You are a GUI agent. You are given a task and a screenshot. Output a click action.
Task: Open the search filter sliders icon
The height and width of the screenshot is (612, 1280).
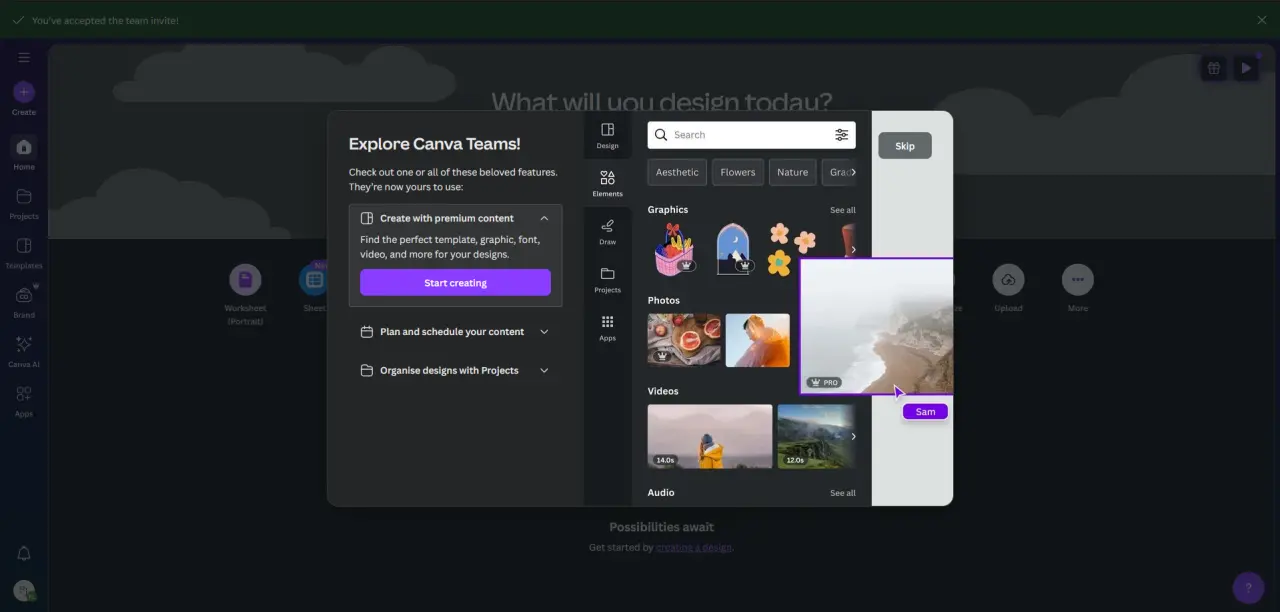coord(841,135)
